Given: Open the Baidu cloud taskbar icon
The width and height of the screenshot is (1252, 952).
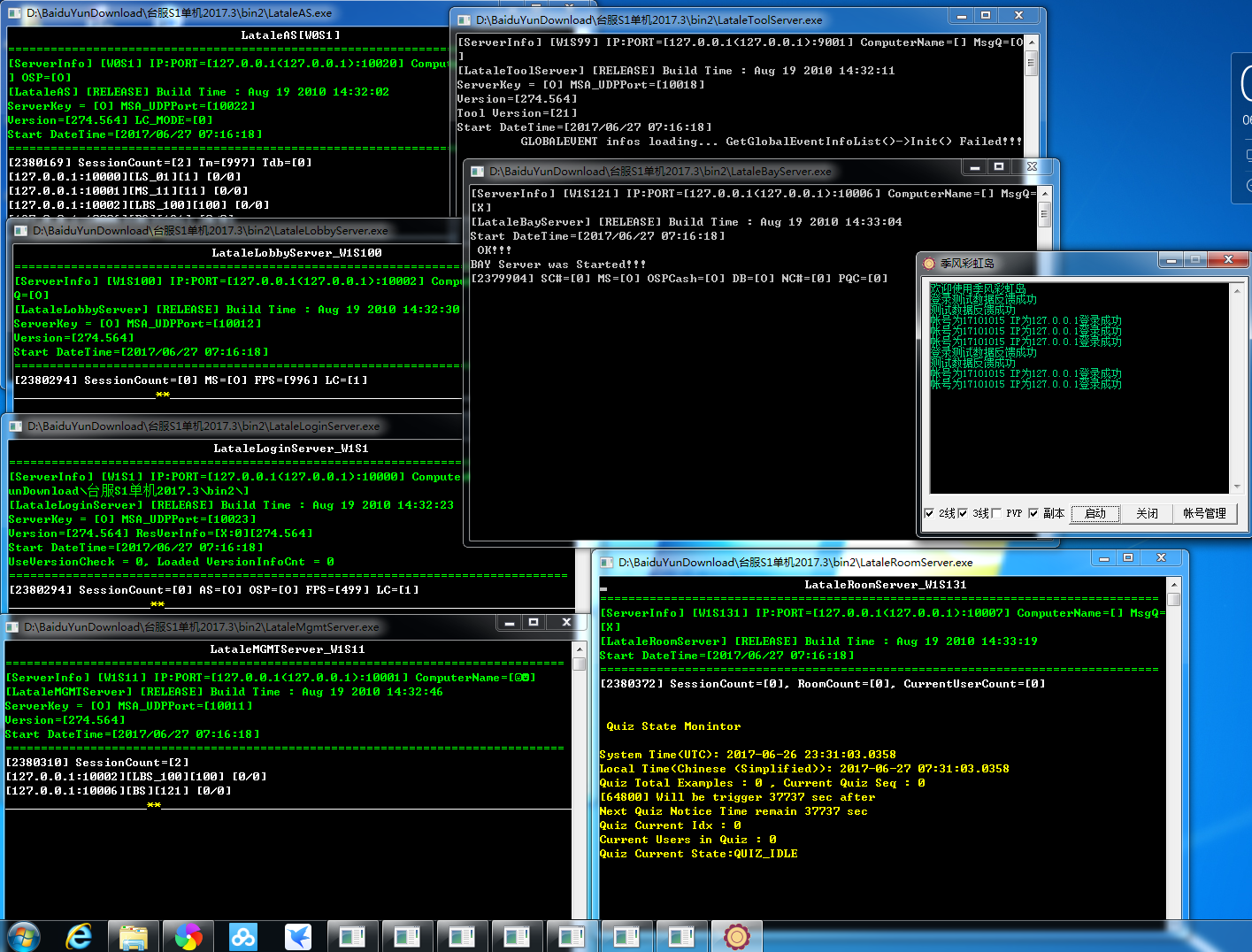Looking at the screenshot, I should pyautogui.click(x=242, y=936).
